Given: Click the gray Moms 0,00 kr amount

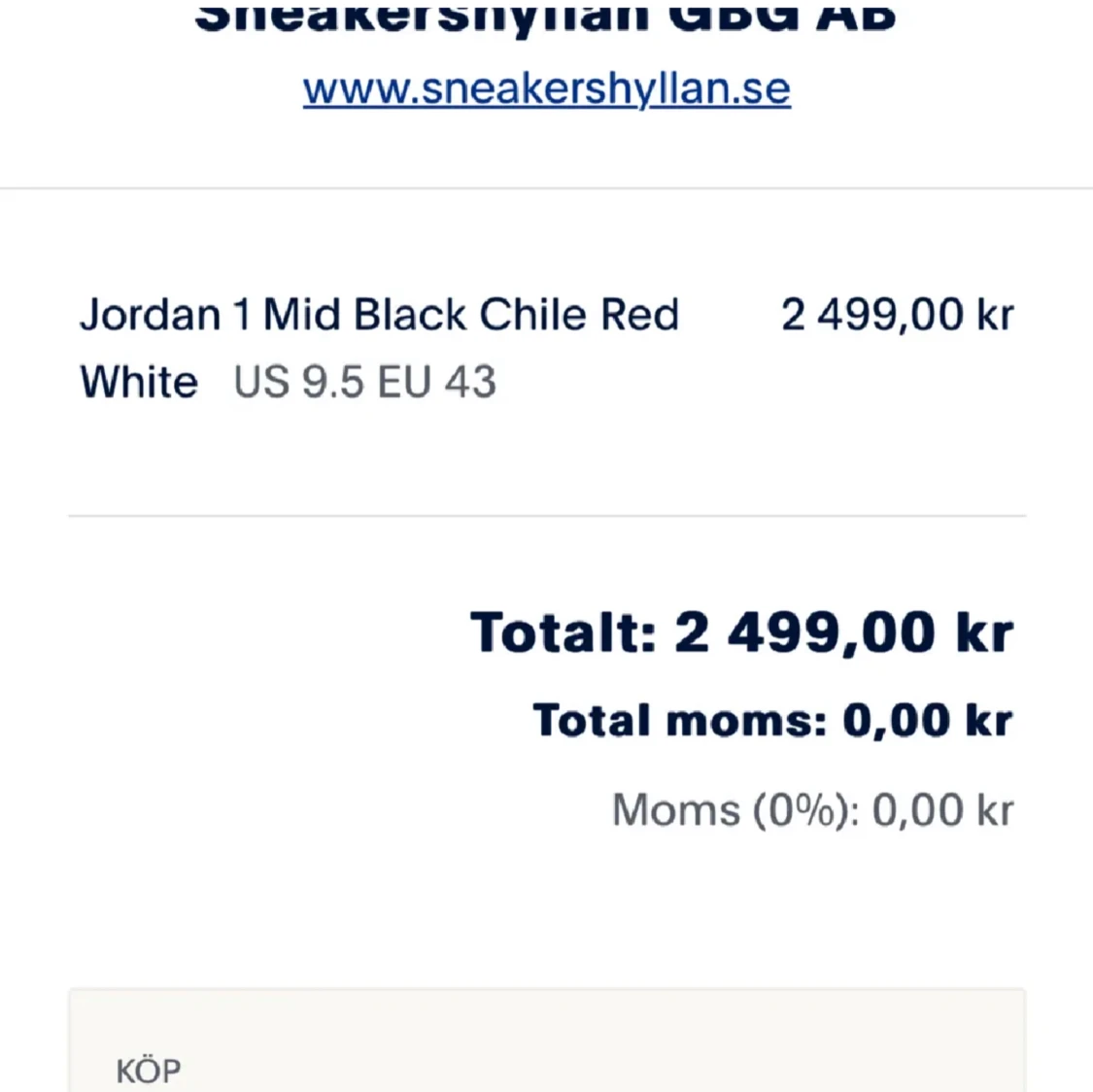Looking at the screenshot, I should (941, 809).
